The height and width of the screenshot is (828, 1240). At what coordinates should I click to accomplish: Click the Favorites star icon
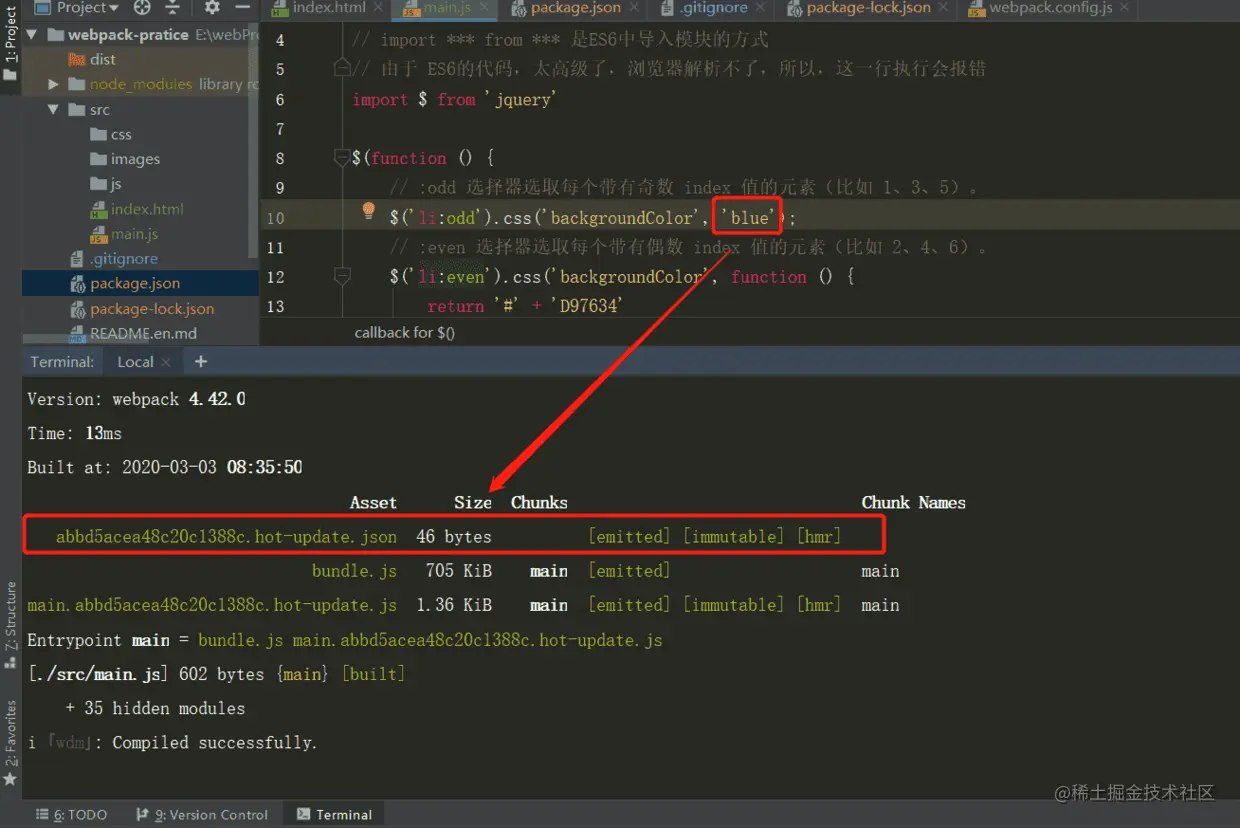(11, 779)
